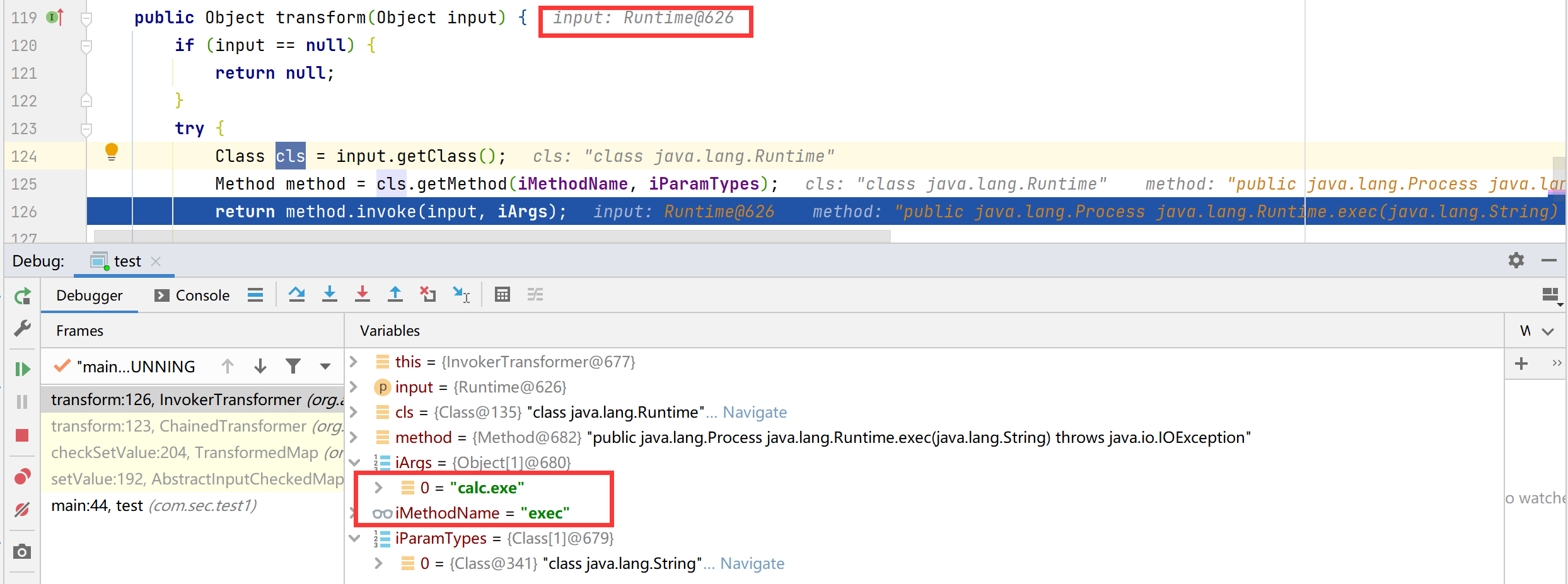
Task: Open the Evaluate Expression calculator icon
Action: (x=502, y=294)
